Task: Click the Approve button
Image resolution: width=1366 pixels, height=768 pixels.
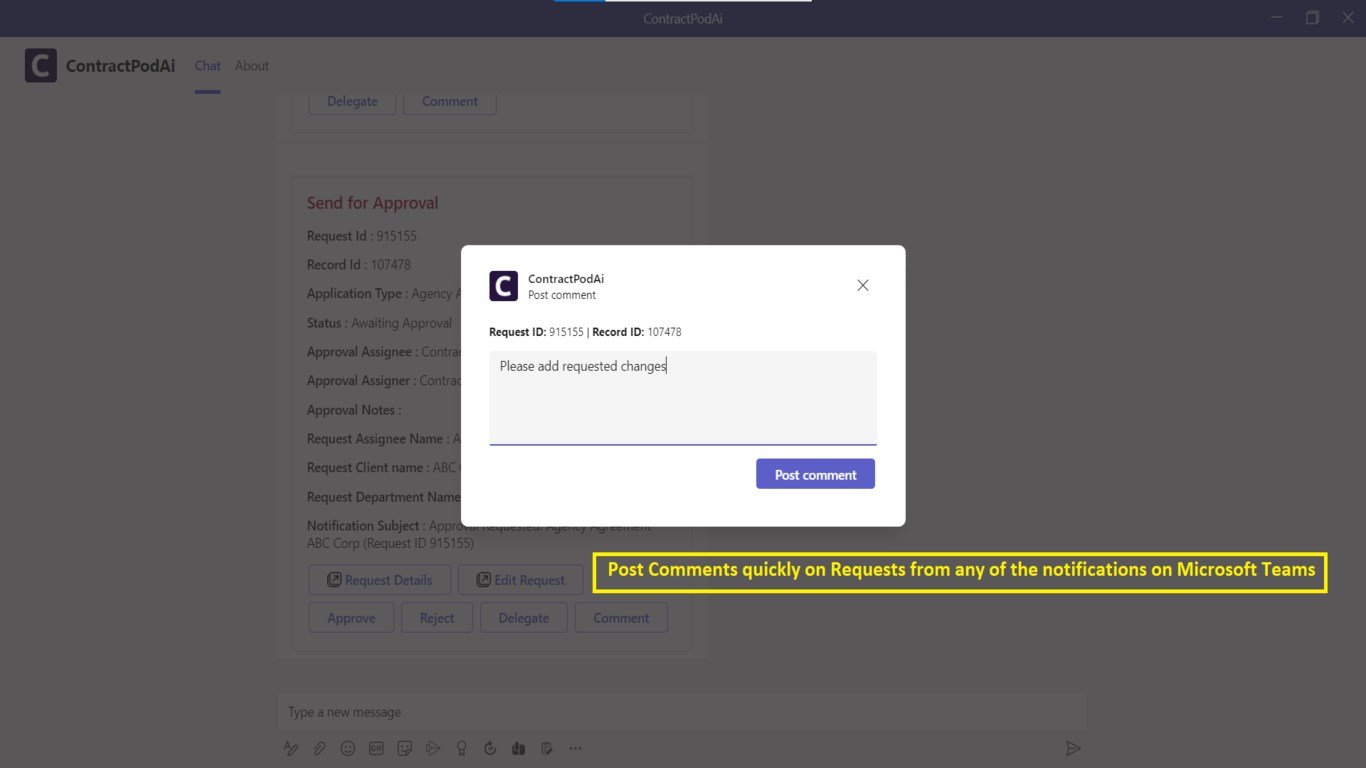Action: click(351, 618)
